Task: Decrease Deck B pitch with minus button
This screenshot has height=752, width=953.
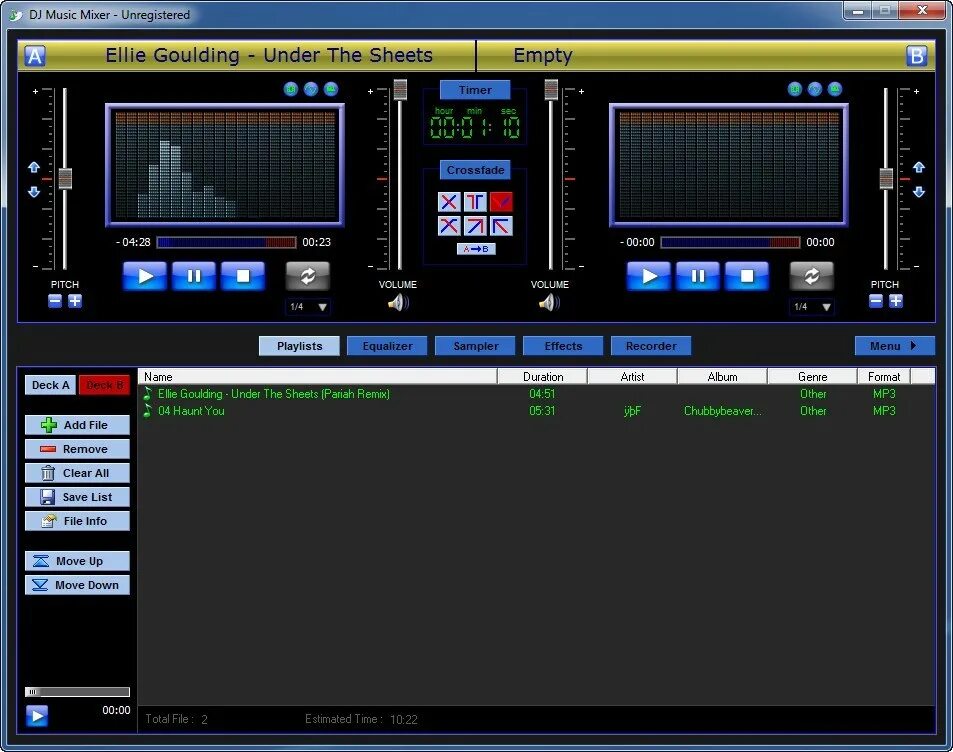Action: pyautogui.click(x=876, y=301)
